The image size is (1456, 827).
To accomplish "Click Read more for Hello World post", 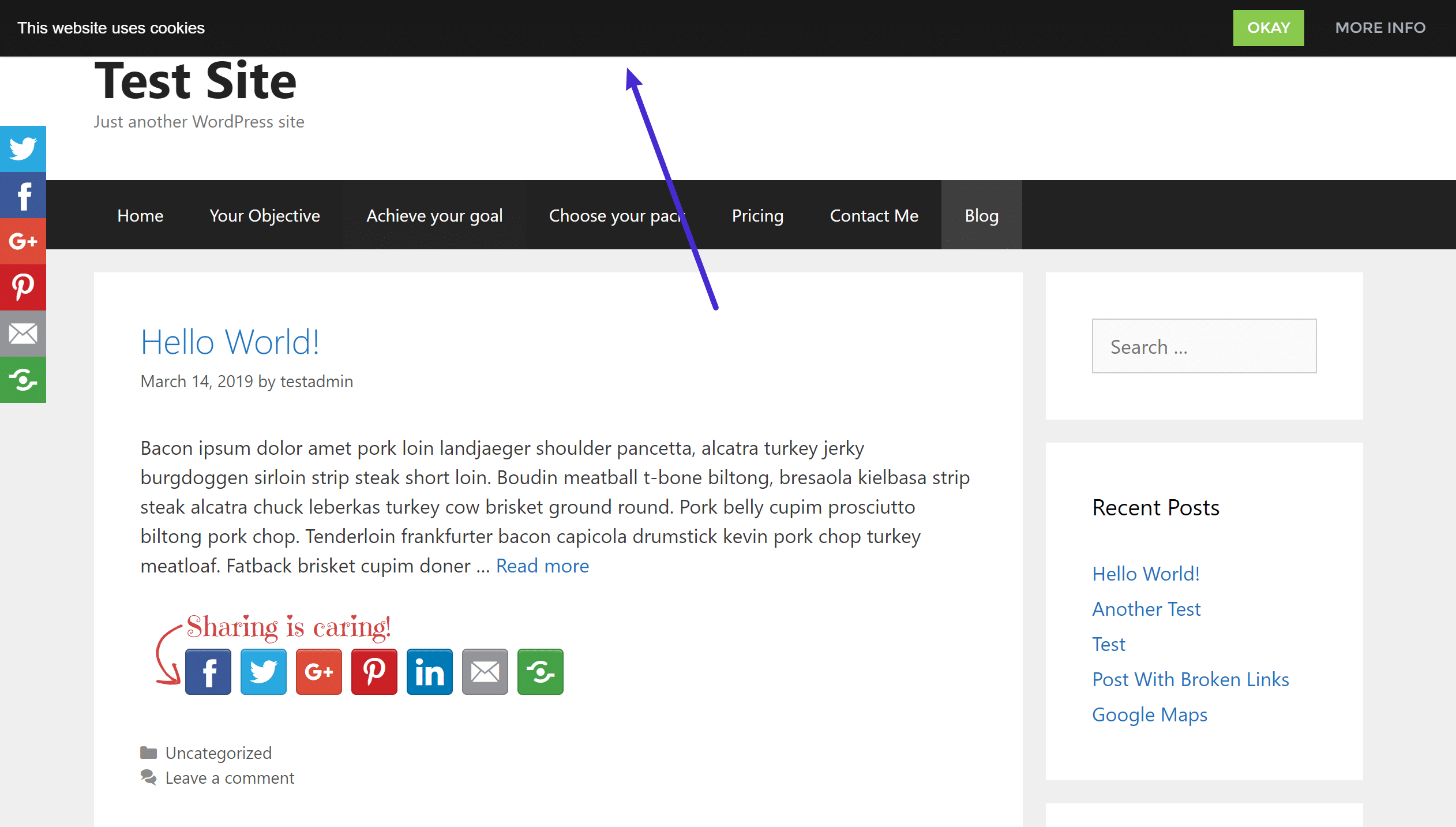I will point(542,564).
